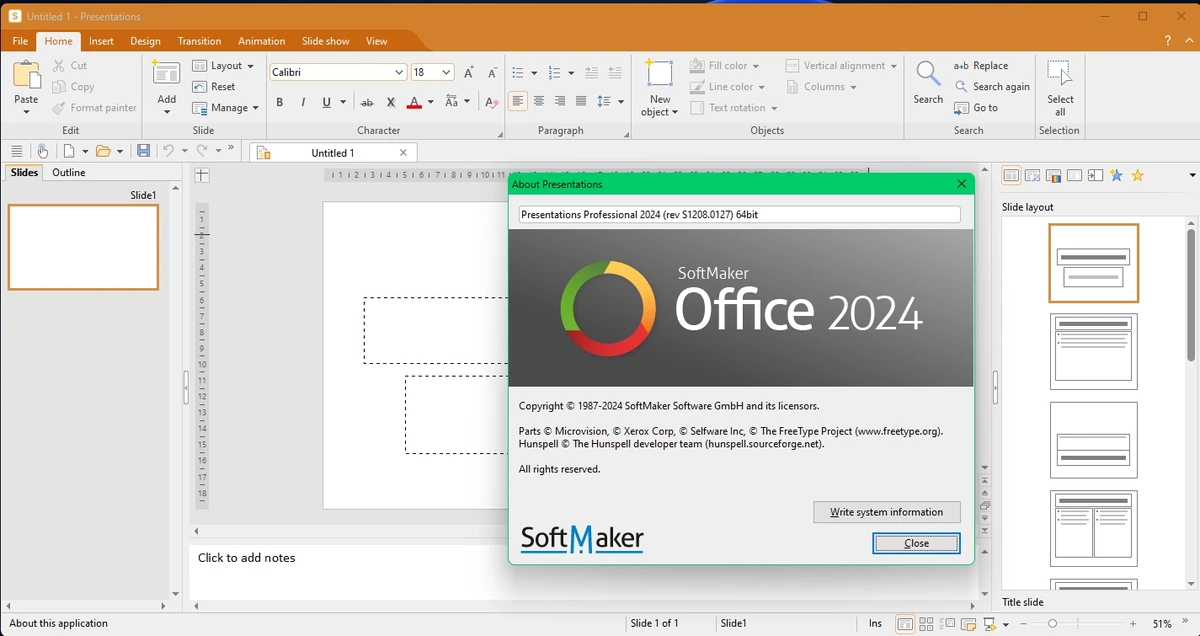Toggle right alignment button
The height and width of the screenshot is (636, 1200).
(x=560, y=101)
